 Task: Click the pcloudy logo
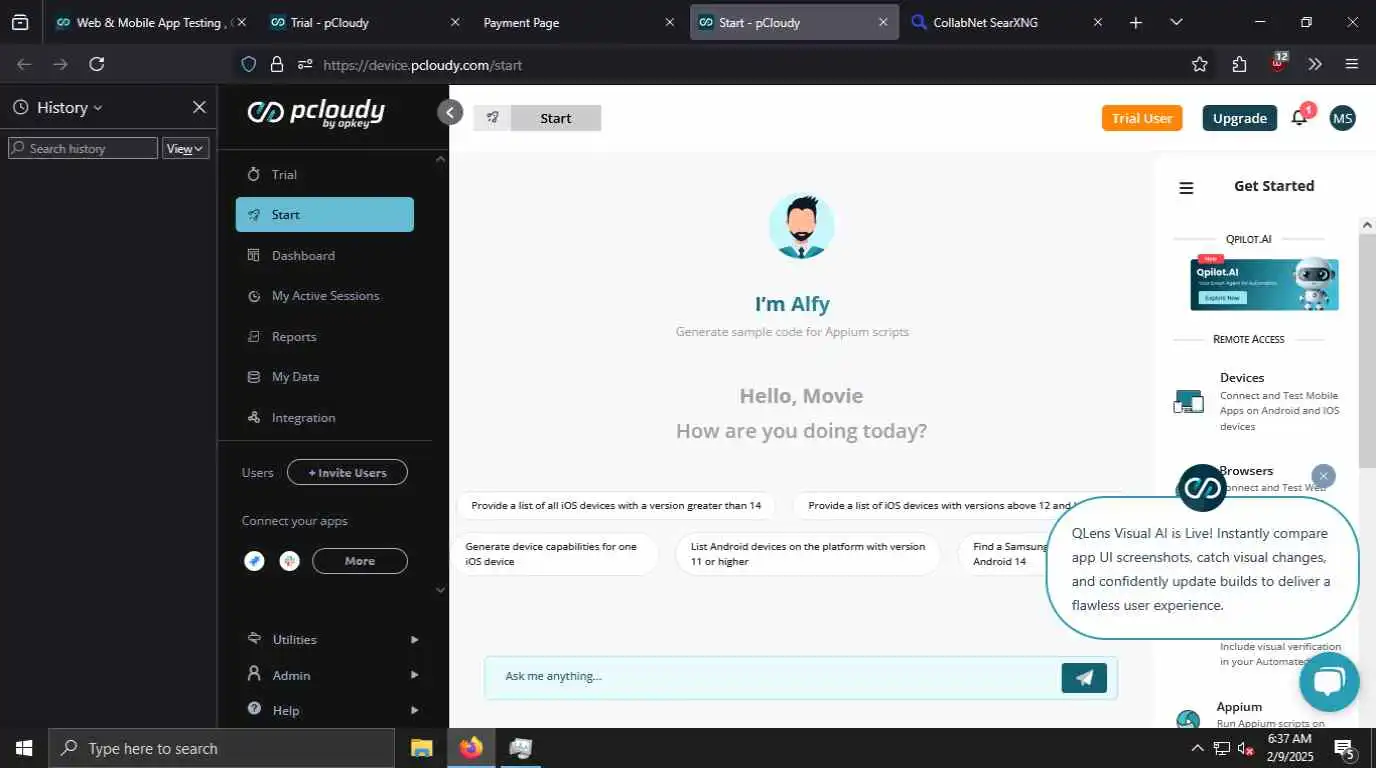coord(316,113)
